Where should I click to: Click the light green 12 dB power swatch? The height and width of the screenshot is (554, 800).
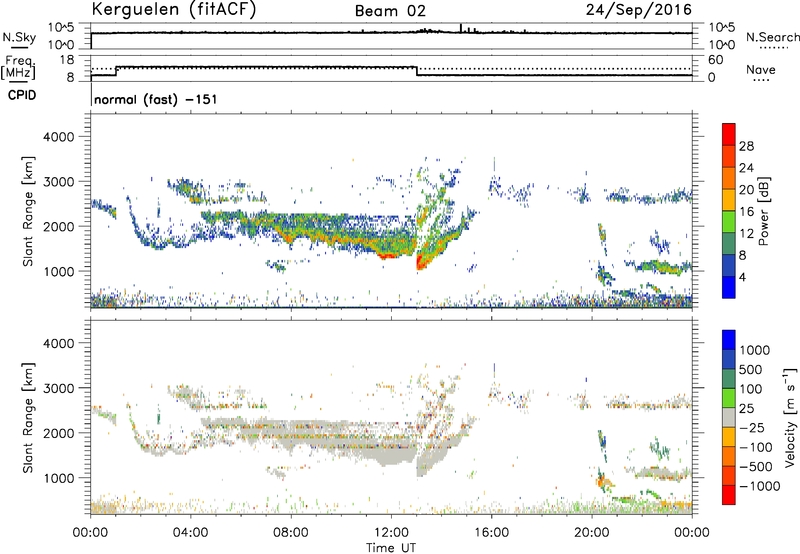729,222
